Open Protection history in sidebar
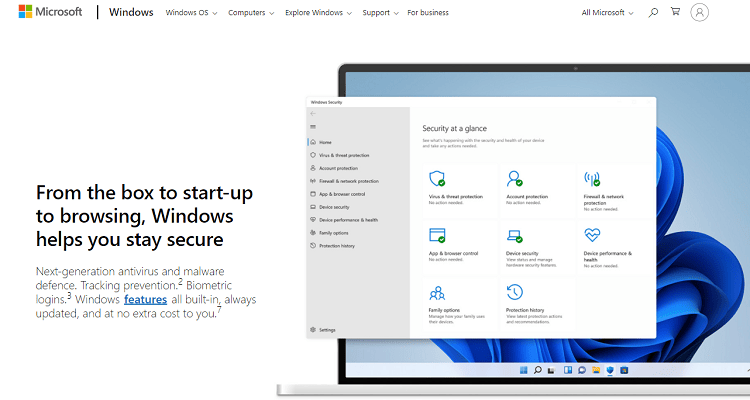Screen dimensions: 750x400 click(332, 245)
